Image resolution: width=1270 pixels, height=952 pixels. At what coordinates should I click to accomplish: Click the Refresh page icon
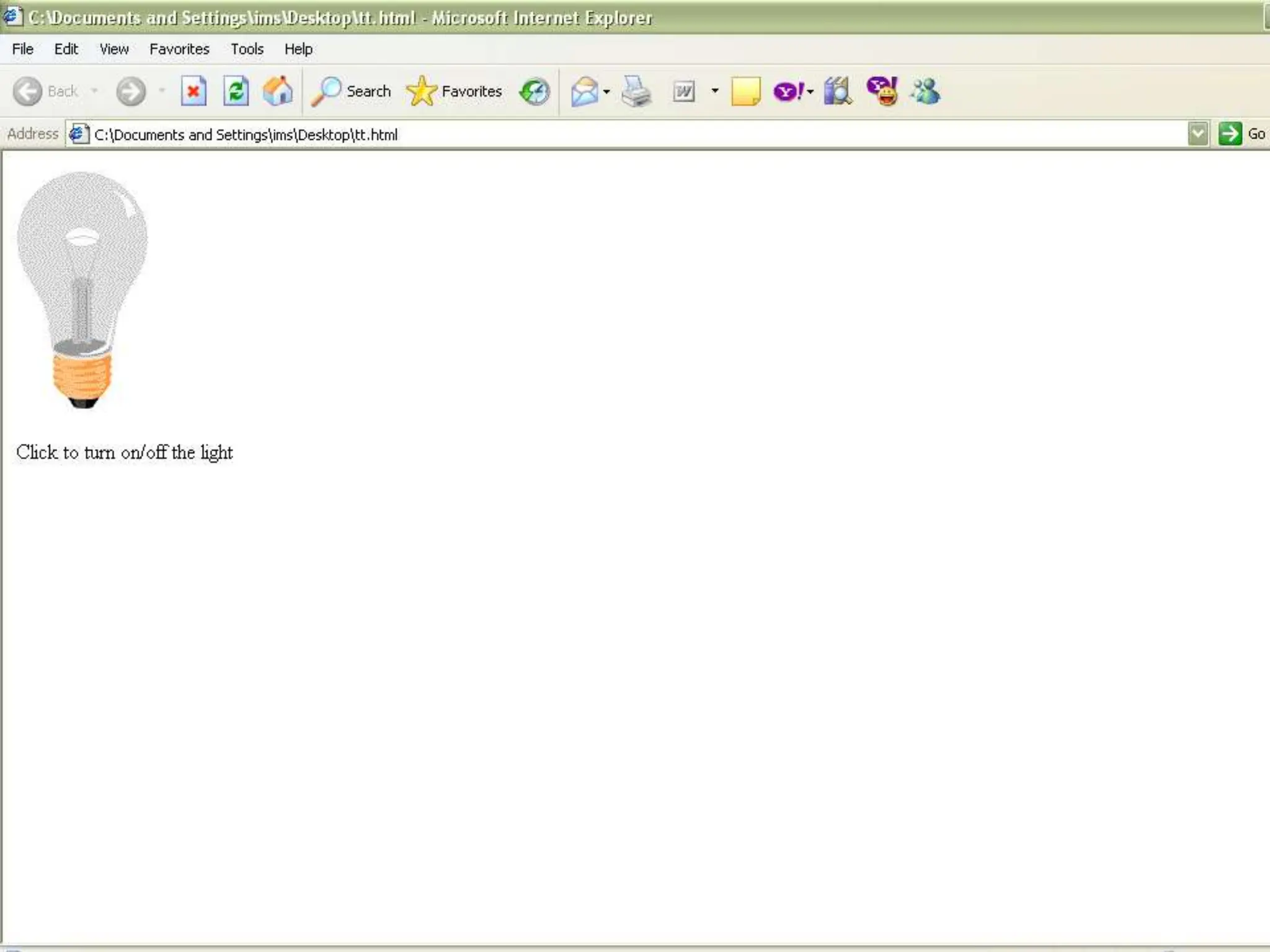[x=236, y=92]
